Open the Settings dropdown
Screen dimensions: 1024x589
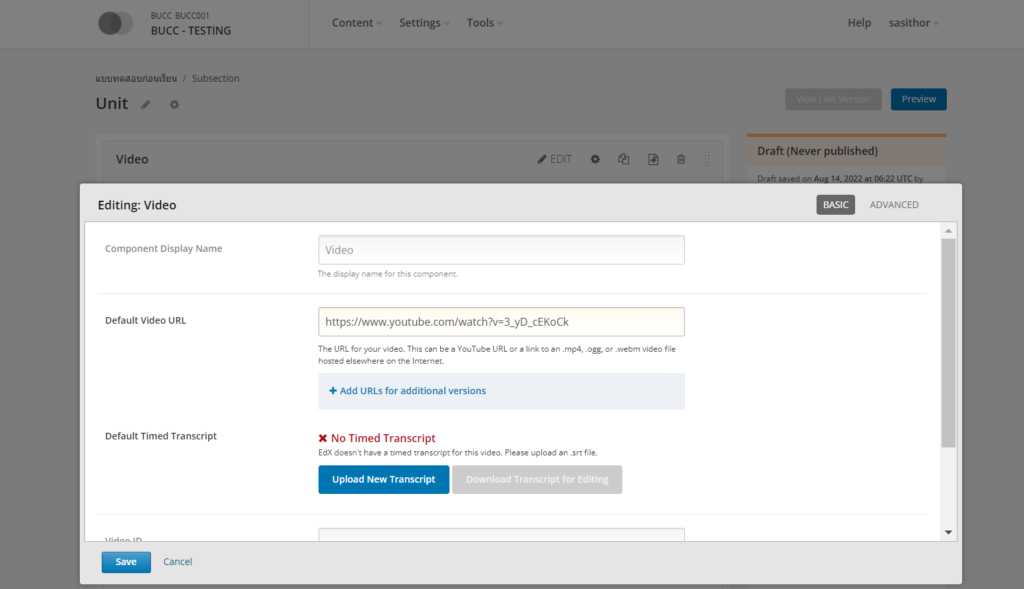point(424,23)
